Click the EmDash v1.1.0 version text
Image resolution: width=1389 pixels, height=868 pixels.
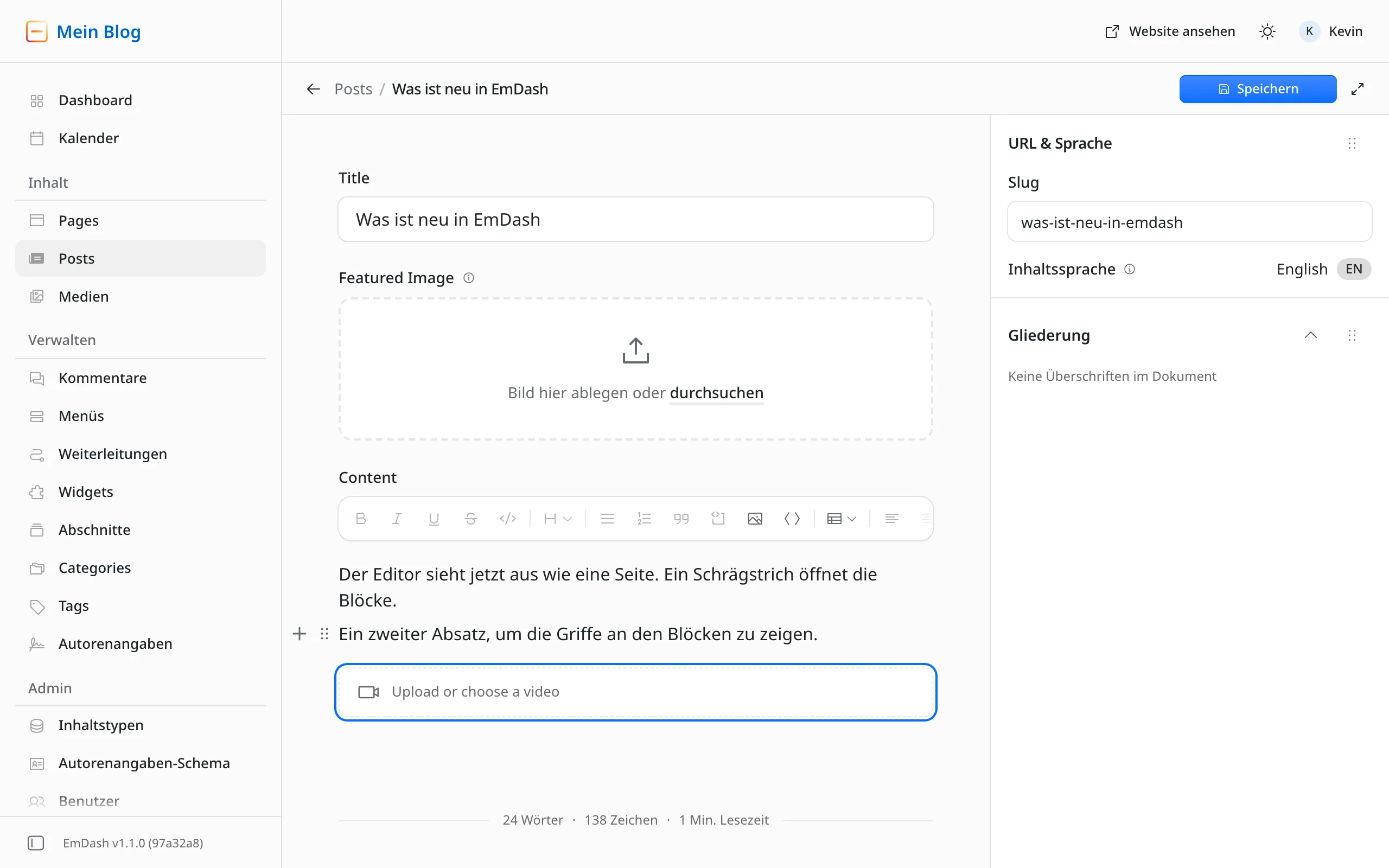pos(133,843)
